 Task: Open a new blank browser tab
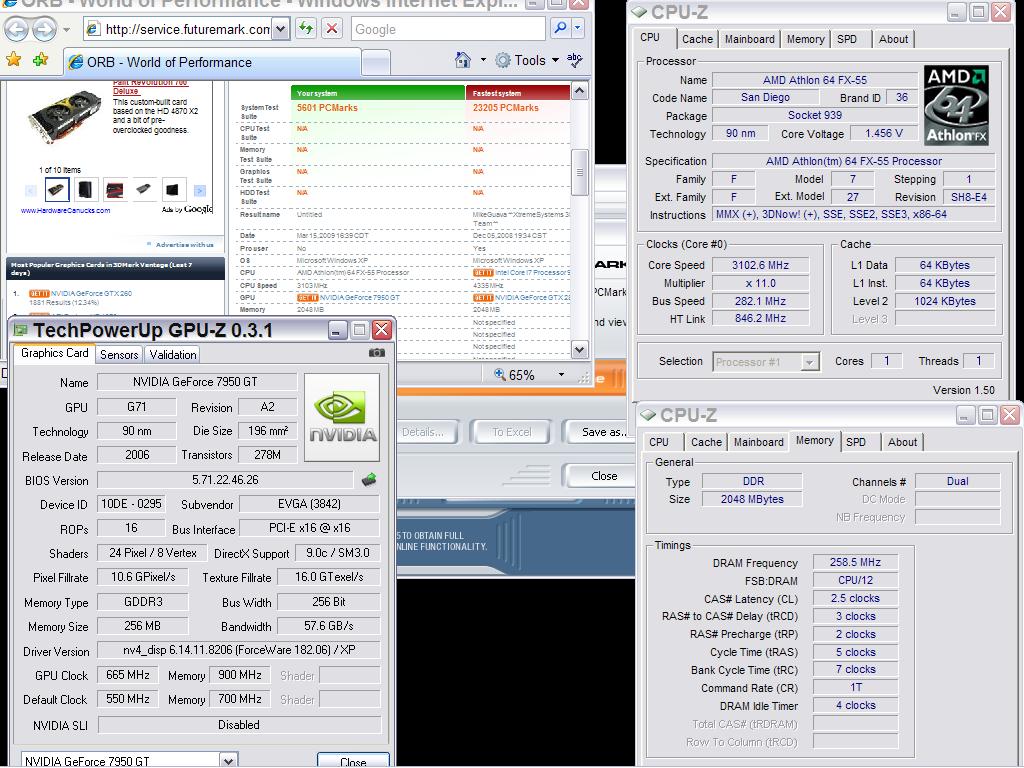click(376, 63)
